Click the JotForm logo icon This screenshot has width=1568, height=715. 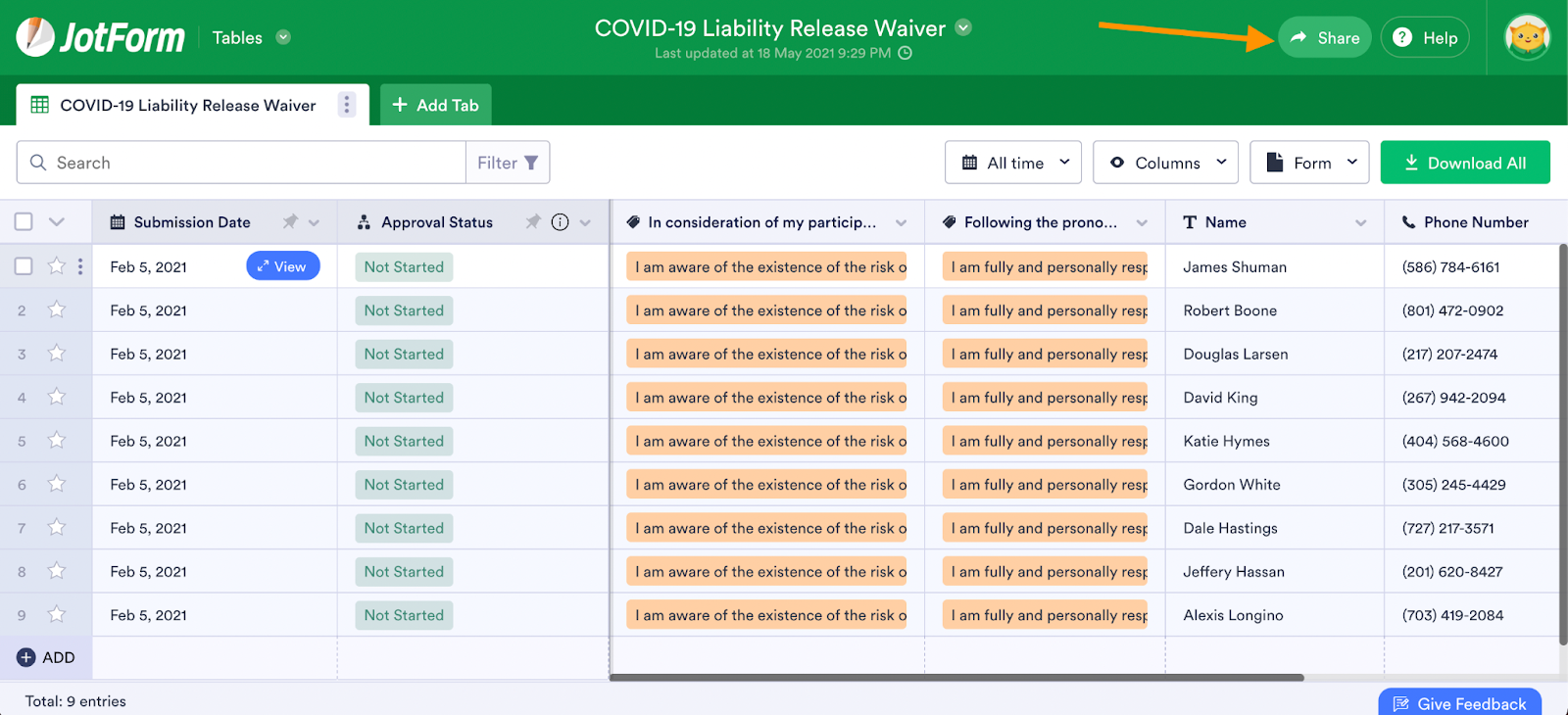36,37
